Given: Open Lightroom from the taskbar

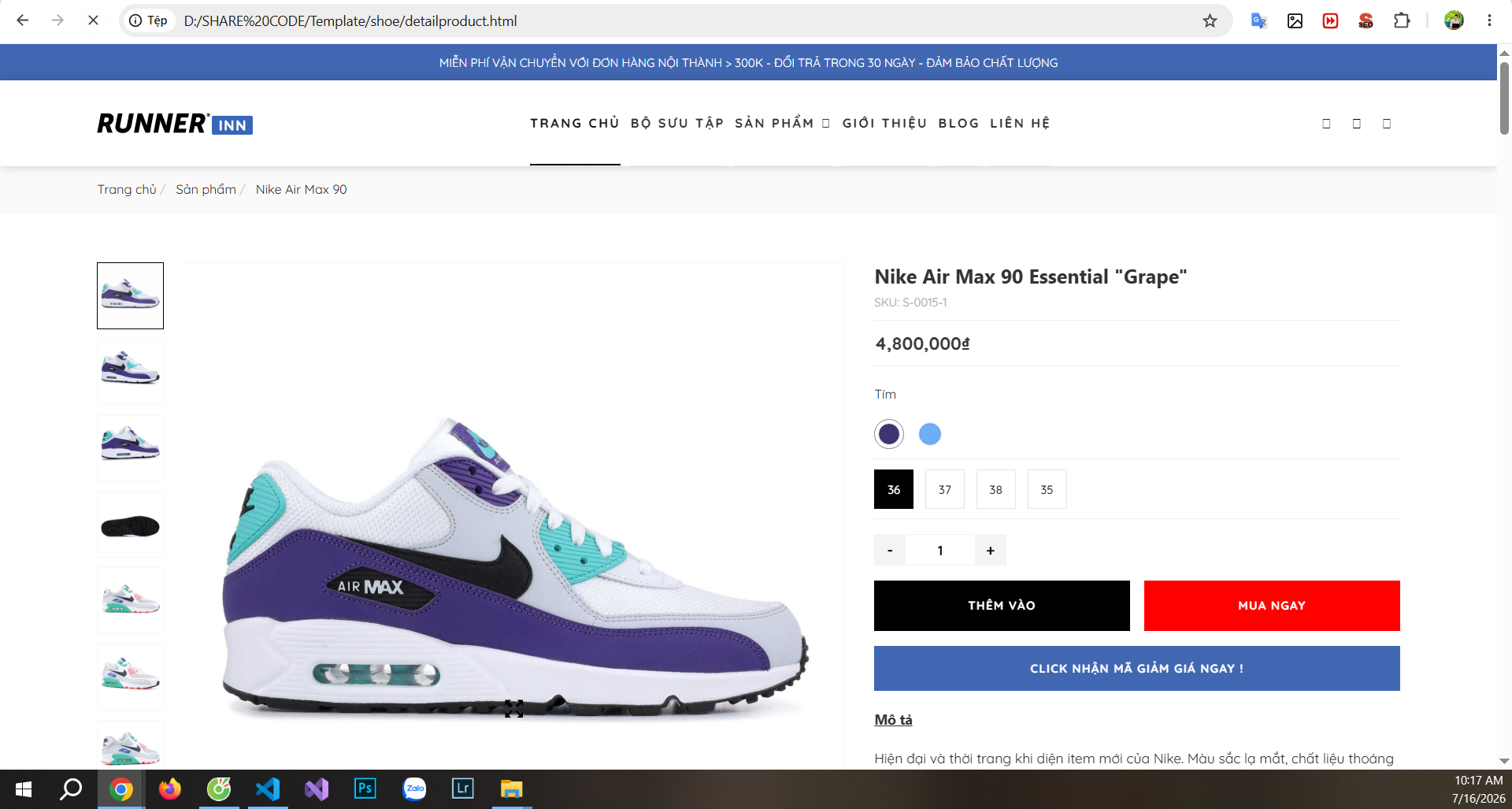Looking at the screenshot, I should 463,789.
